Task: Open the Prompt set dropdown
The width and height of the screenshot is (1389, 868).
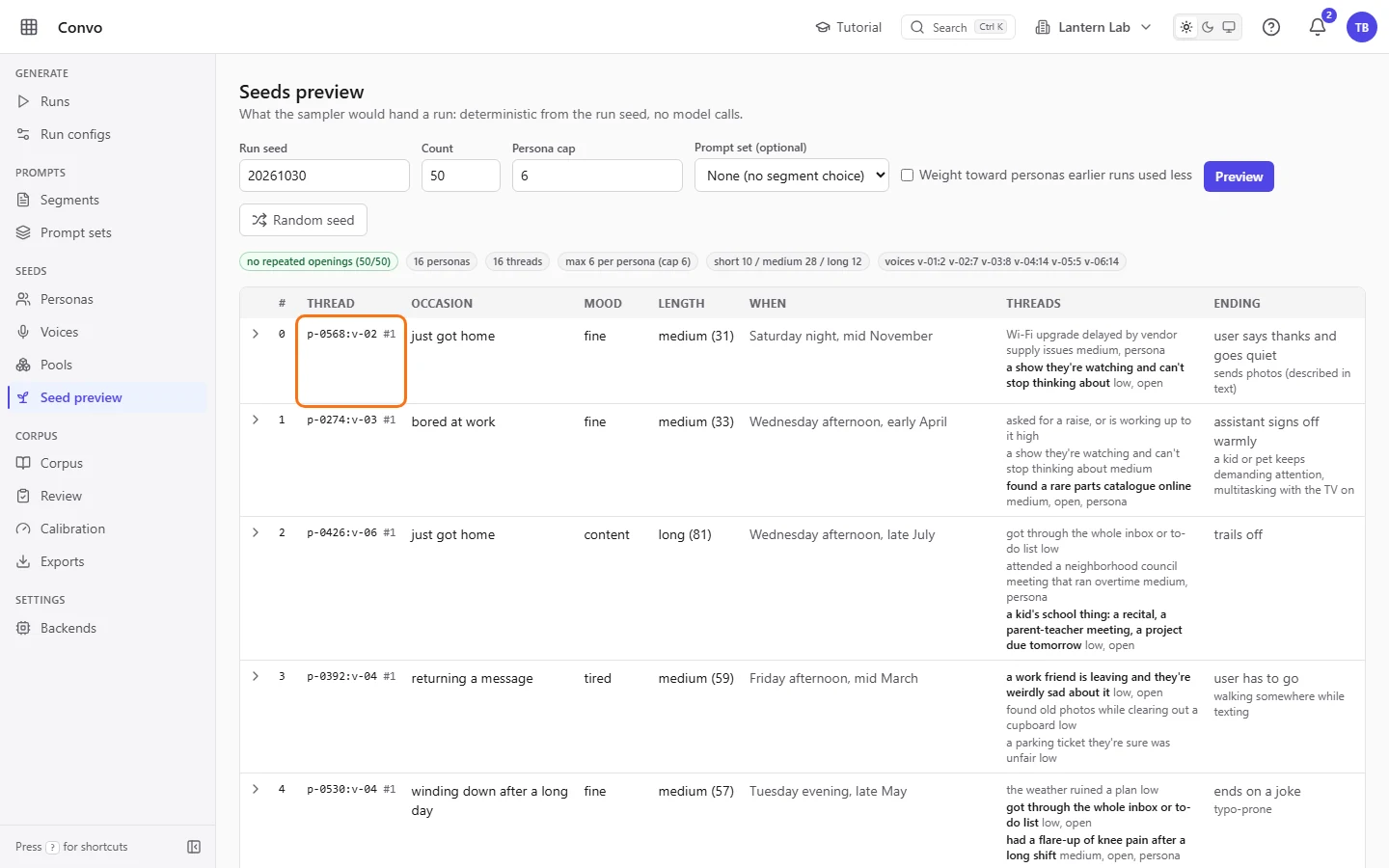Action: pos(792,176)
